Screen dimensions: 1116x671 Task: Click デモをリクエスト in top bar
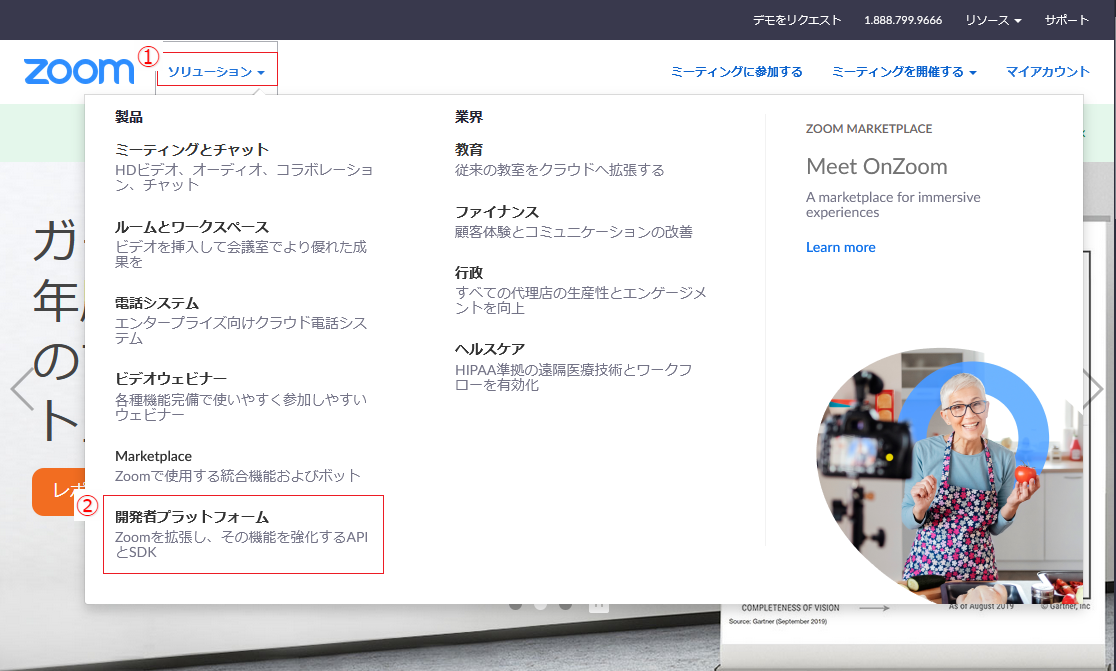click(x=797, y=20)
